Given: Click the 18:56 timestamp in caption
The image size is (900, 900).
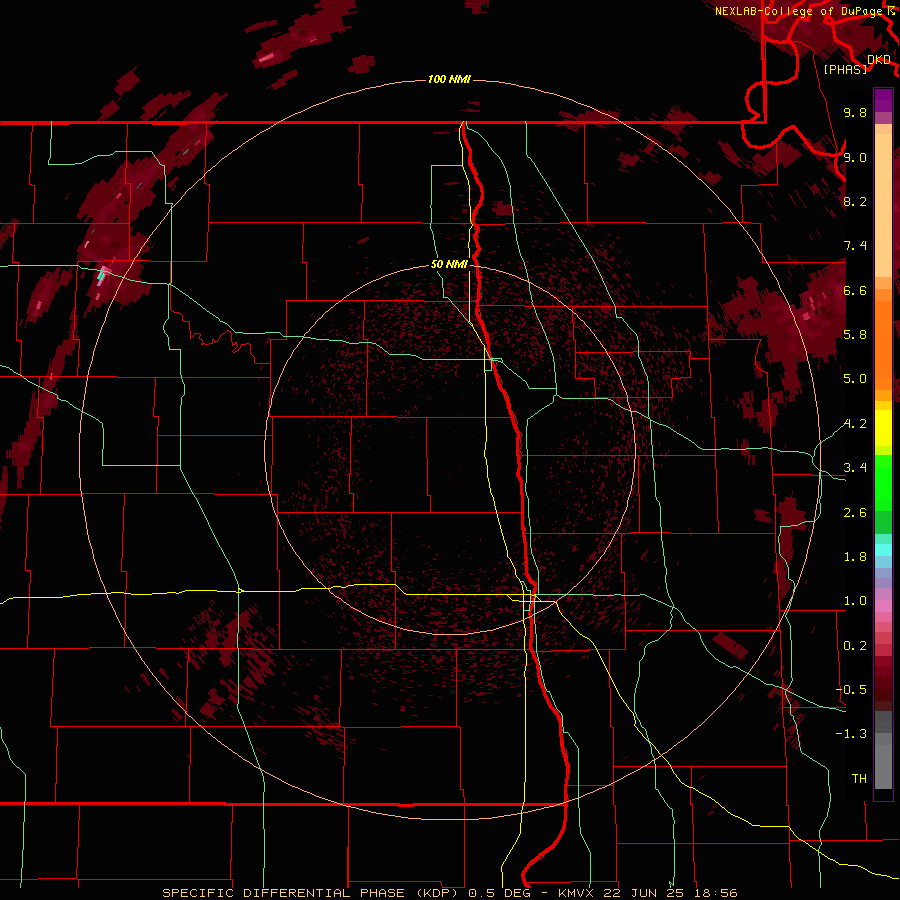Looking at the screenshot, I should point(718,893).
